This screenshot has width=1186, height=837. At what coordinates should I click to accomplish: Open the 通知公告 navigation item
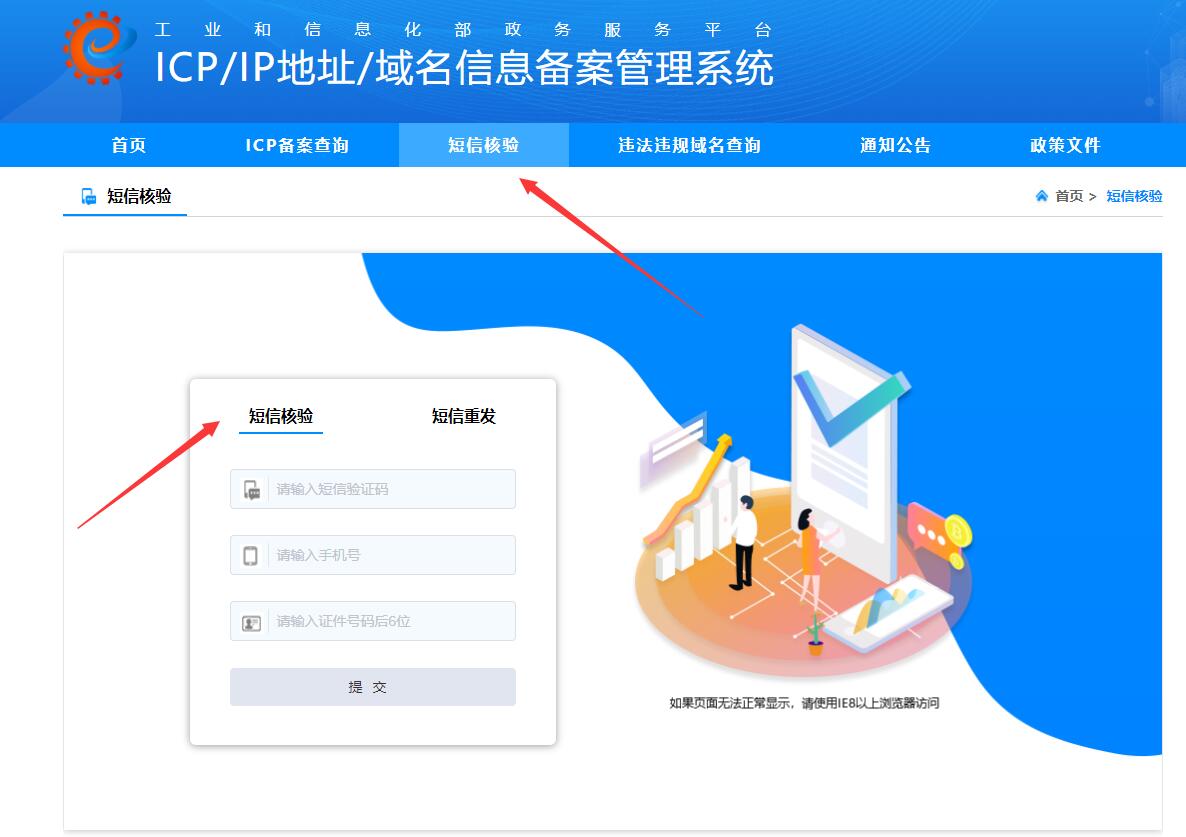(x=896, y=145)
